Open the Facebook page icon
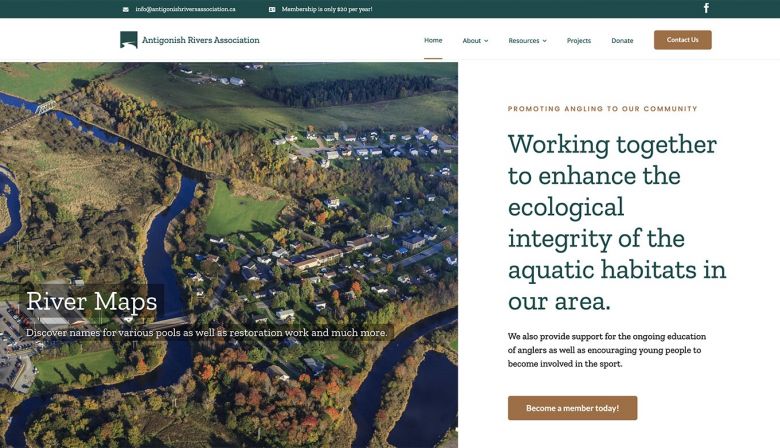Screen dimensions: 780x448 coord(706,8)
